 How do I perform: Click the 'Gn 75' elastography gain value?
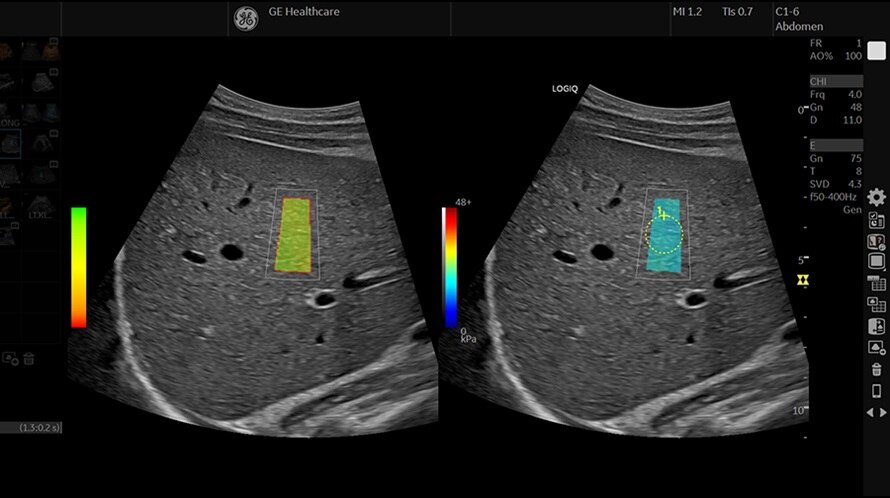tap(836, 158)
